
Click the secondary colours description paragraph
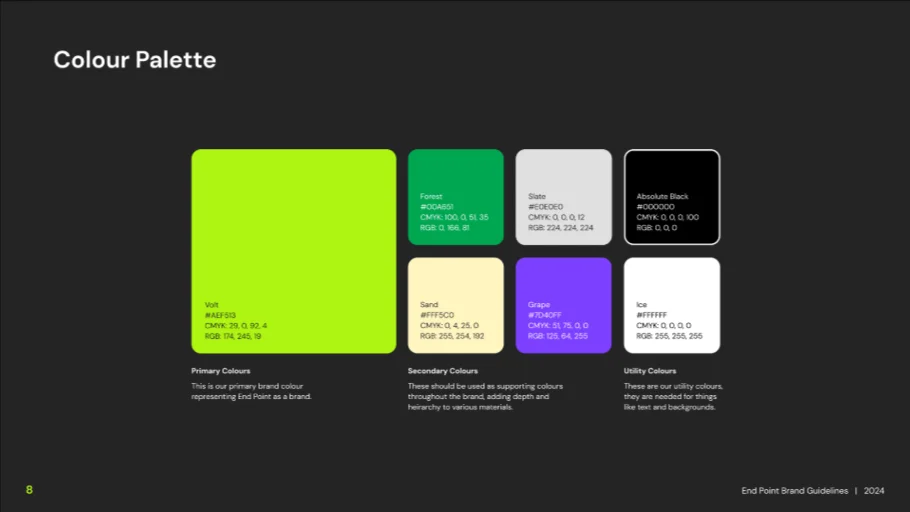click(485, 396)
